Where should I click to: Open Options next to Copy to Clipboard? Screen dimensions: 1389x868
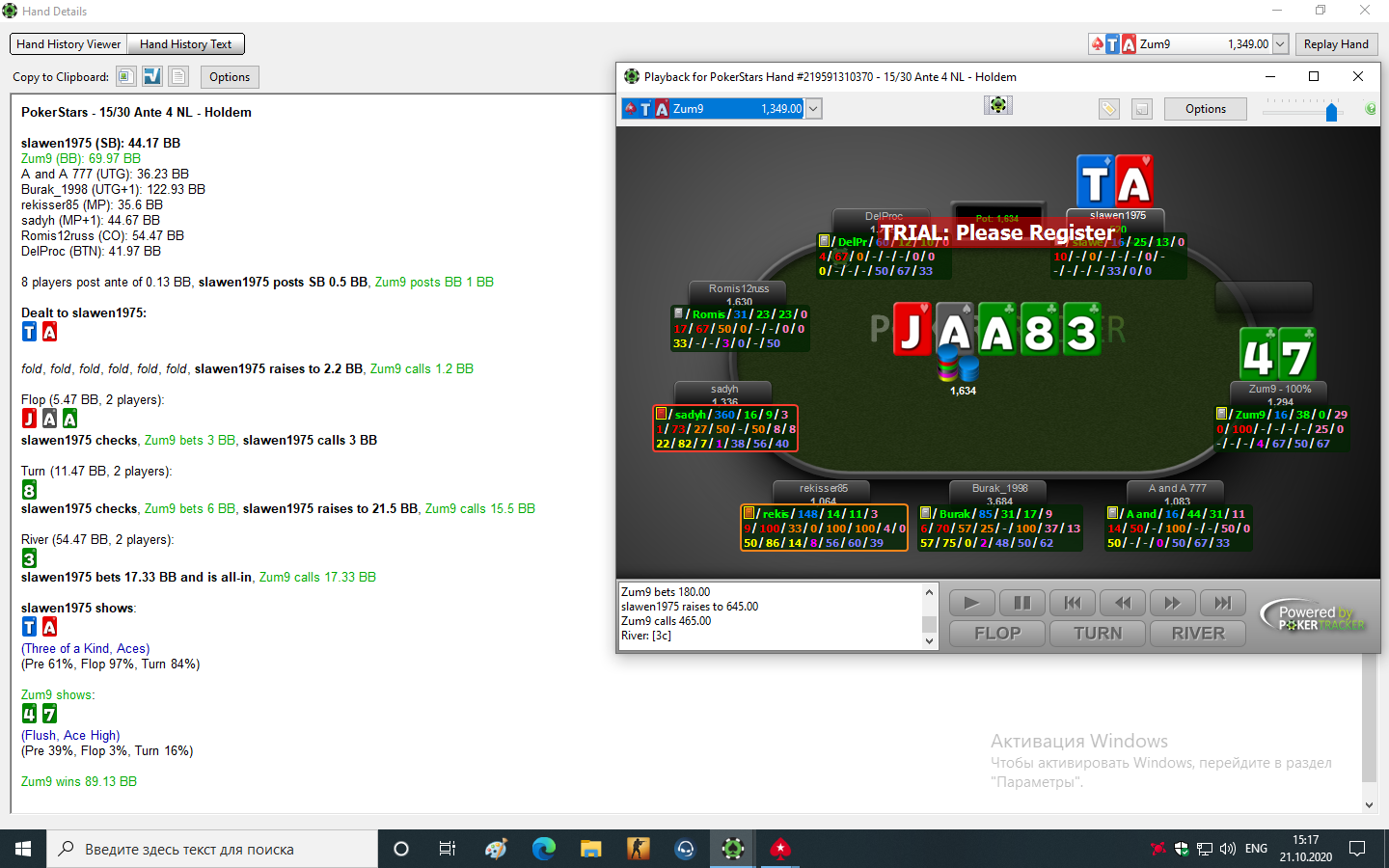point(230,77)
